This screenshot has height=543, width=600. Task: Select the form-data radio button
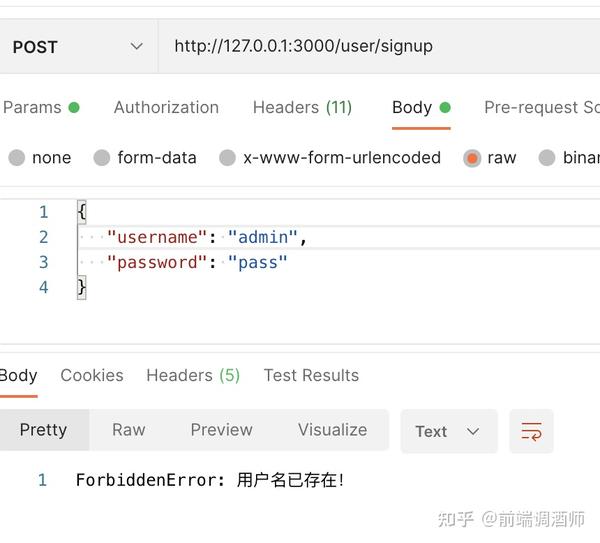[x=102, y=158]
